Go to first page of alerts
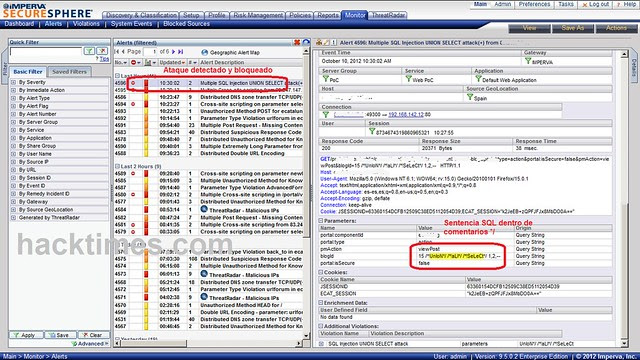This screenshot has height=360, width=640. 117,52
